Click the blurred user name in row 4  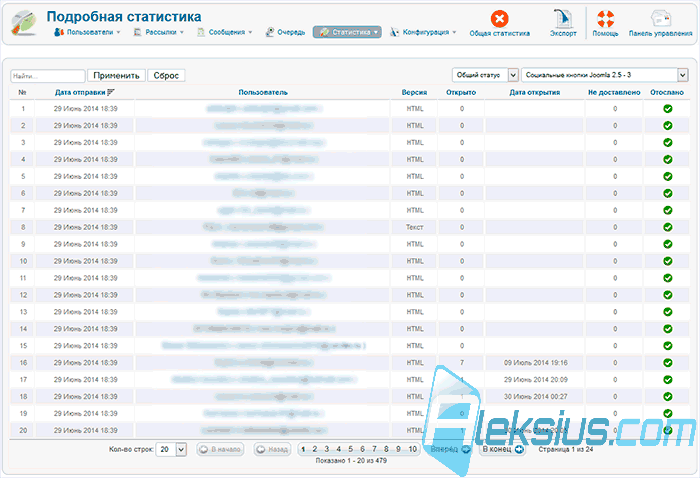coord(263,159)
